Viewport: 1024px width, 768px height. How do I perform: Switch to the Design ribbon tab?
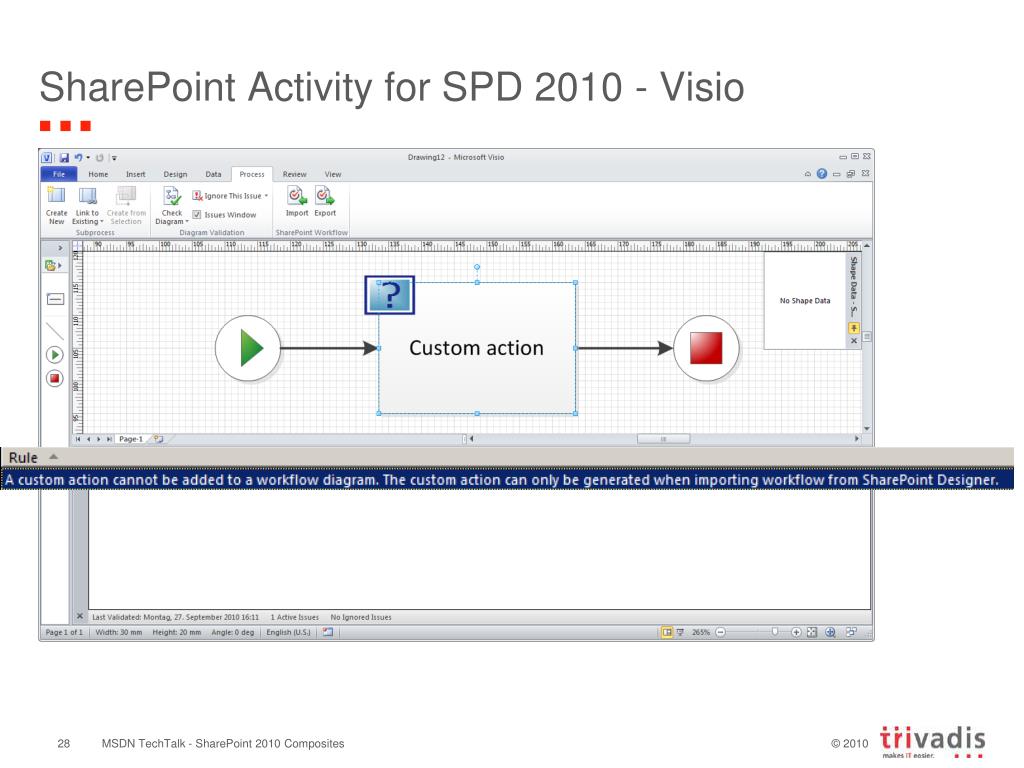175,174
